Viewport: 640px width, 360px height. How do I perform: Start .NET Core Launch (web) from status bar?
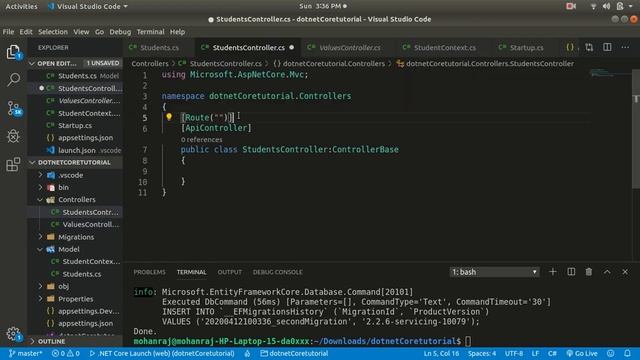pyautogui.click(x=162, y=353)
